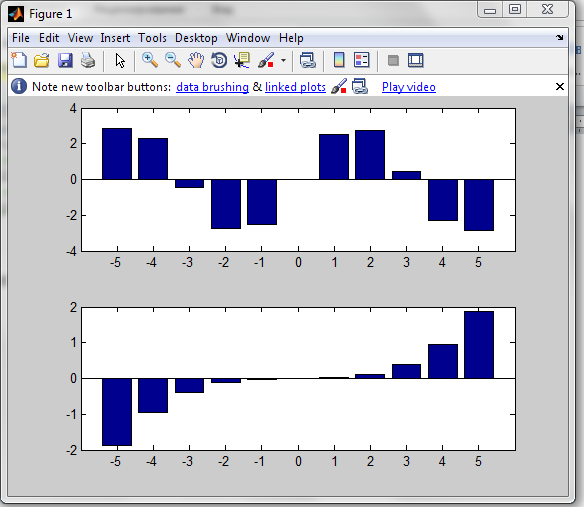
Task: Close the Figure 1 window
Action: pyautogui.click(x=548, y=9)
